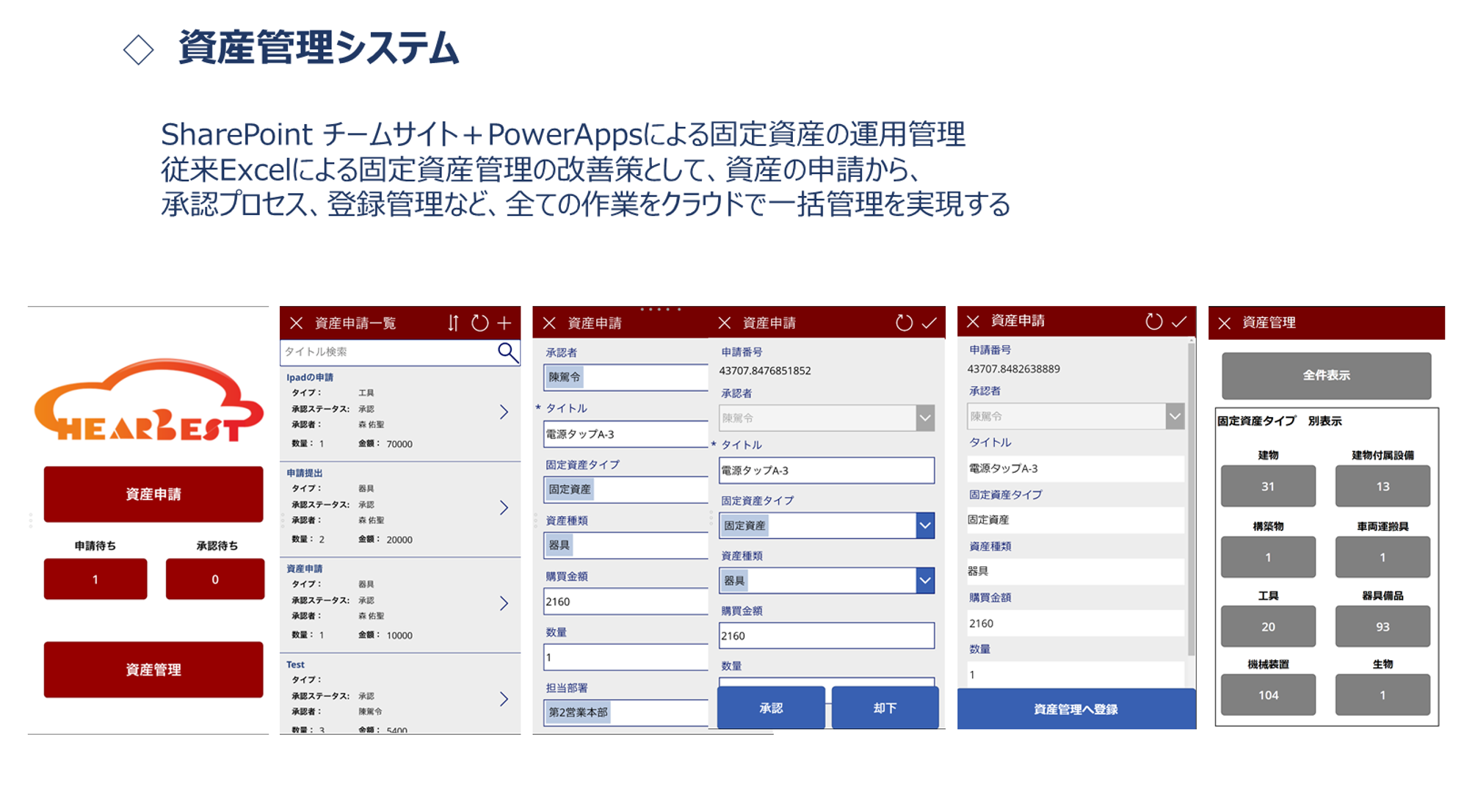Image resolution: width=1464 pixels, height=812 pixels.
Task: Open 車両運搬具 tile showing 1
Action: click(1383, 557)
